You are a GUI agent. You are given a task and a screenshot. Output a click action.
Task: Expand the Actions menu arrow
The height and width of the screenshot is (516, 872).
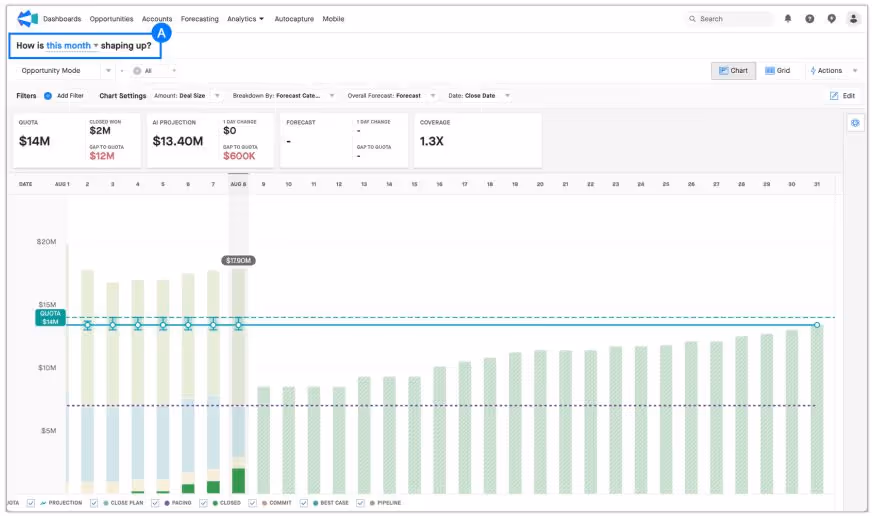coord(855,71)
